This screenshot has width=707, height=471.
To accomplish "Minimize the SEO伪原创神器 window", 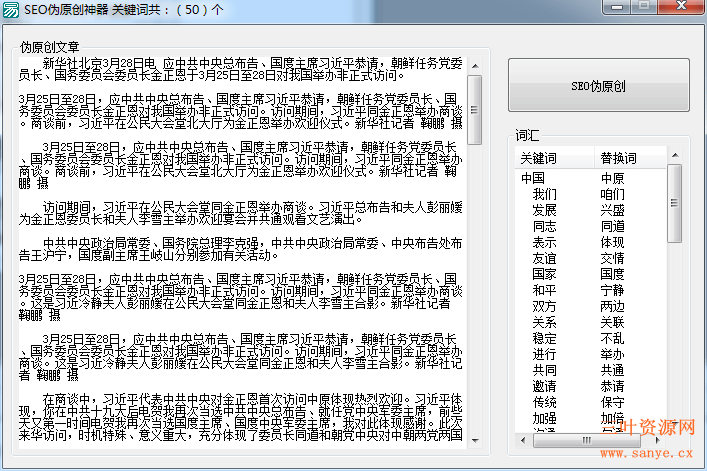I will [x=617, y=7].
